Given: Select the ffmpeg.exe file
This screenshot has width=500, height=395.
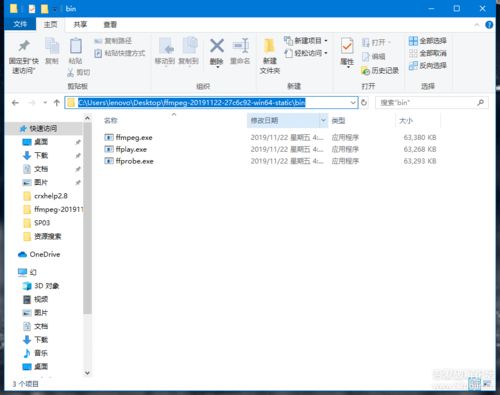Looking at the screenshot, I should [x=129, y=137].
